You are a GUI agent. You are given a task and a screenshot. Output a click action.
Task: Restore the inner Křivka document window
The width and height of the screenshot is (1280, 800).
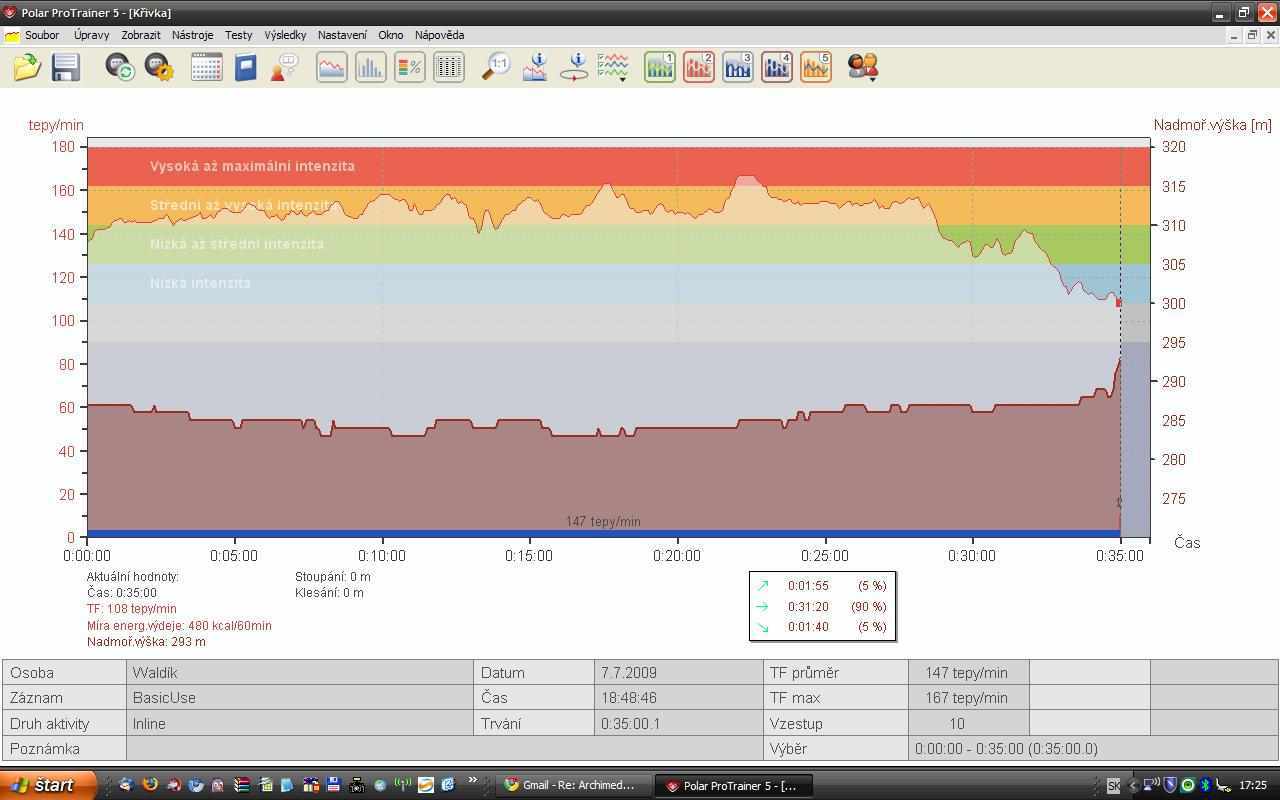(x=1252, y=35)
